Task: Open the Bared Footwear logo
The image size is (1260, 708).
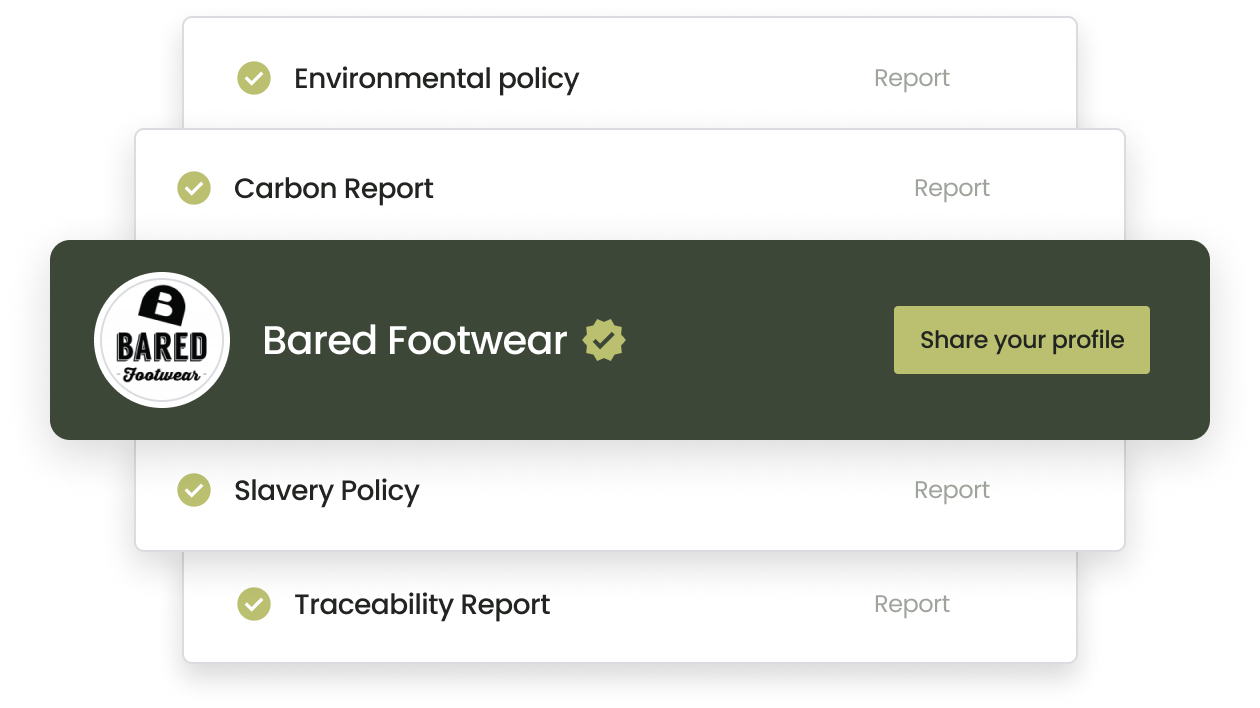Action: click(x=162, y=340)
